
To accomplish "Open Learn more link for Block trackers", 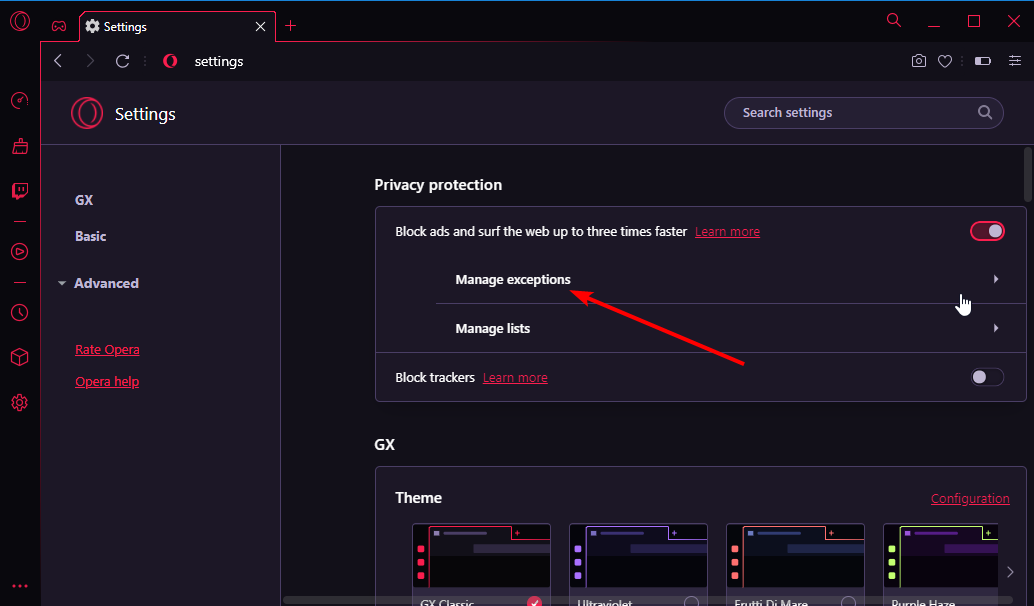I will point(515,377).
